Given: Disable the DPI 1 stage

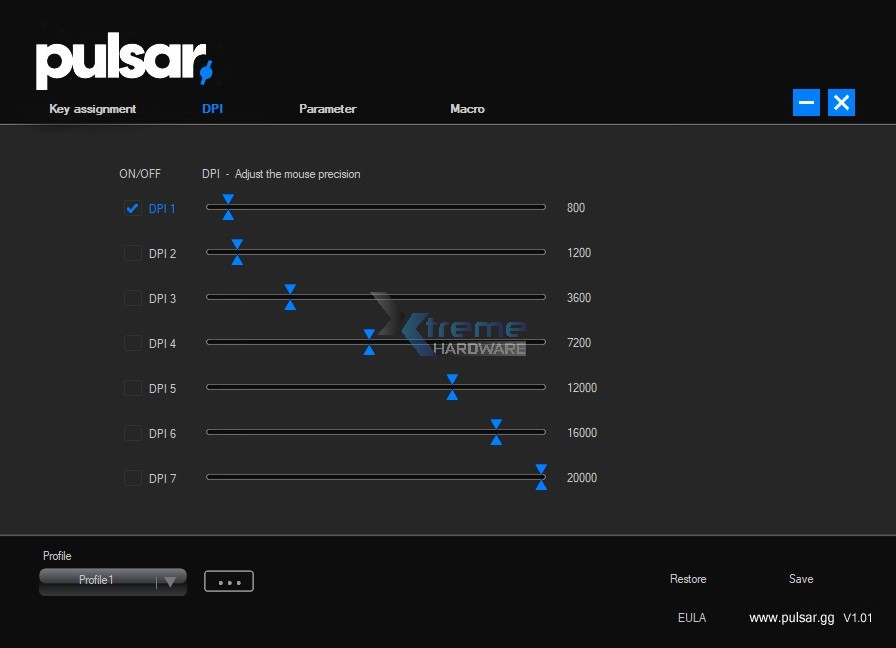Looking at the screenshot, I should pos(132,208).
